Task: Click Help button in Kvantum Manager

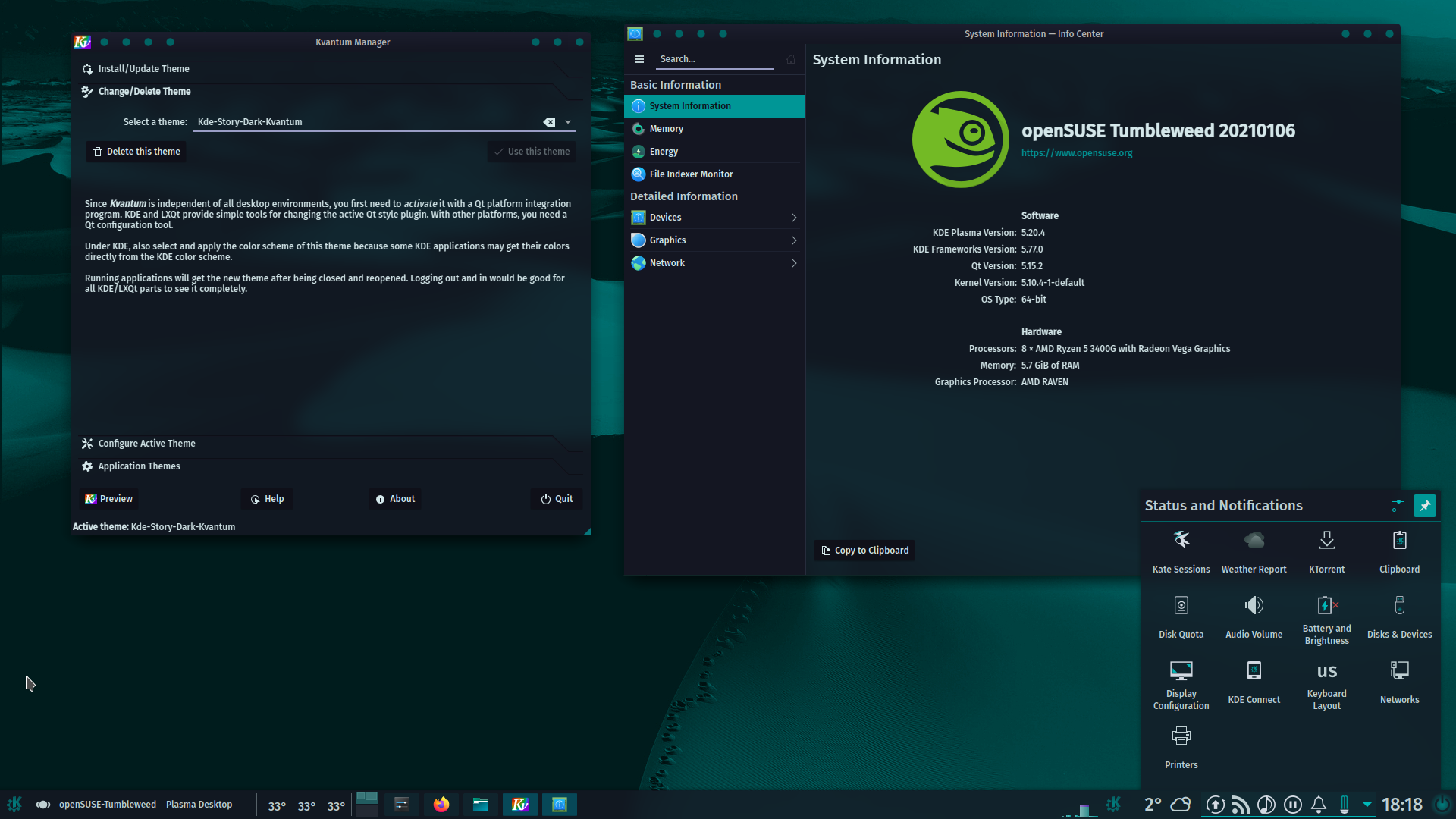Action: 267,499
